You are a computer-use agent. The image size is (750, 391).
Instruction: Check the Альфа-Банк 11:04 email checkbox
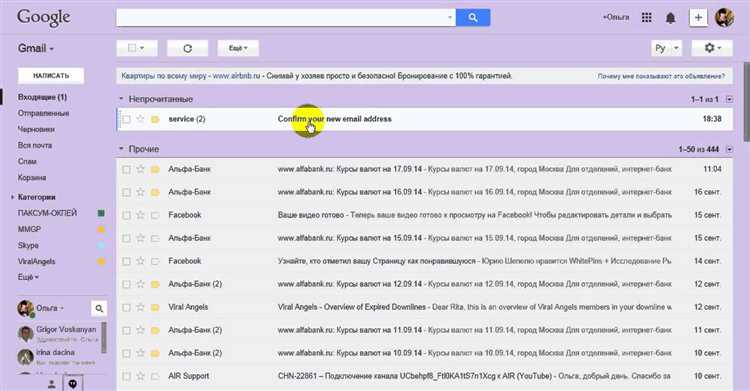(x=126, y=169)
